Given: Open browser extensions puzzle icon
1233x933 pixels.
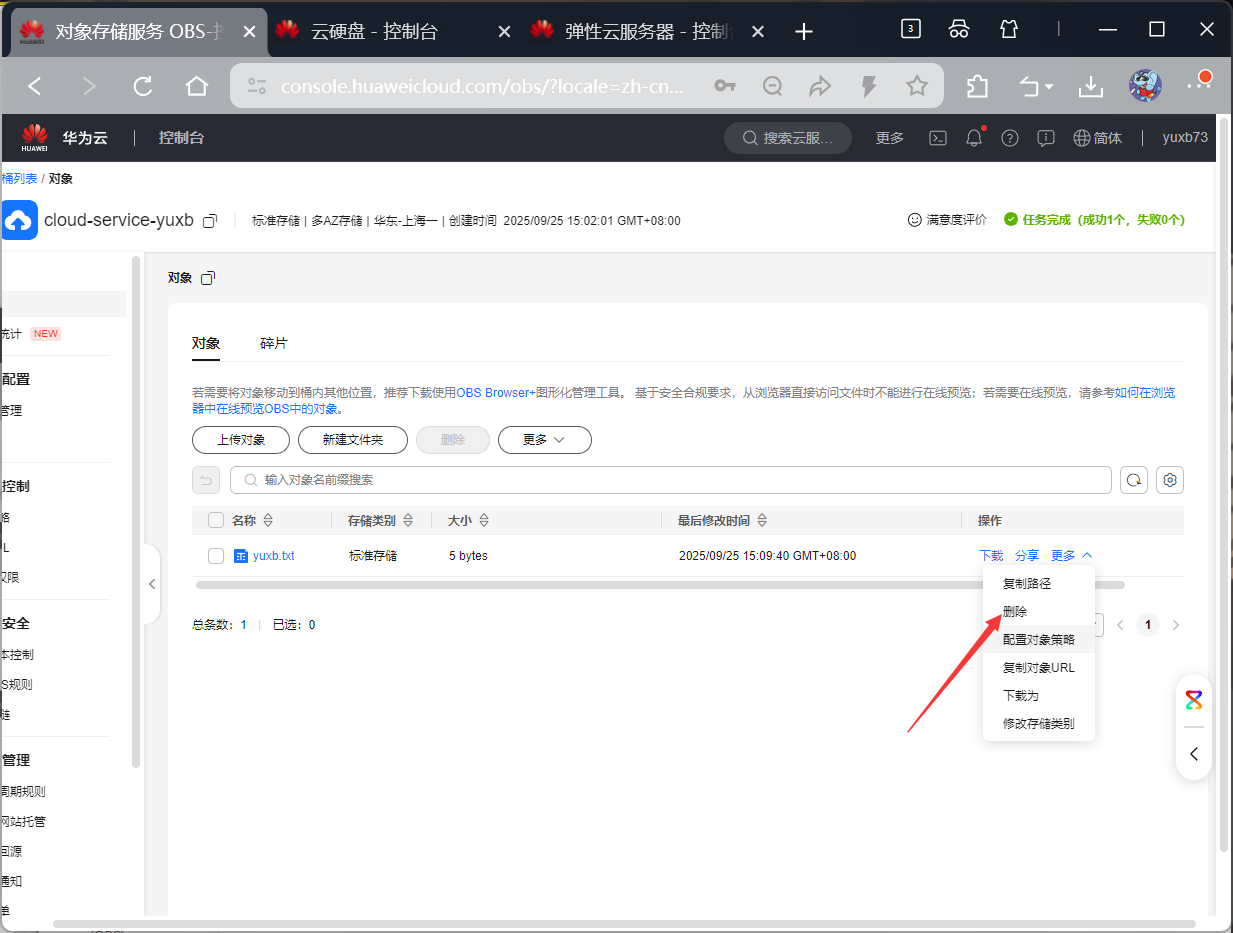Looking at the screenshot, I should pyautogui.click(x=978, y=87).
